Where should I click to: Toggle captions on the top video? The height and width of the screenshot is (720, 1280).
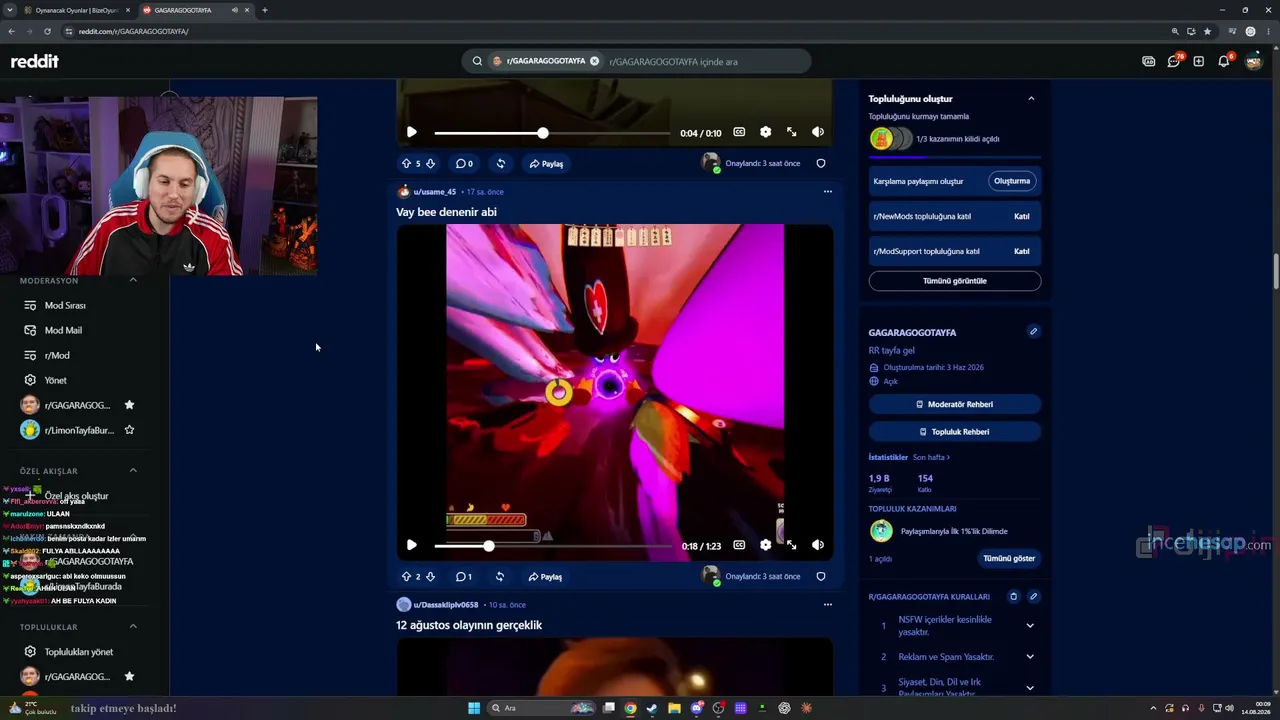coord(739,132)
